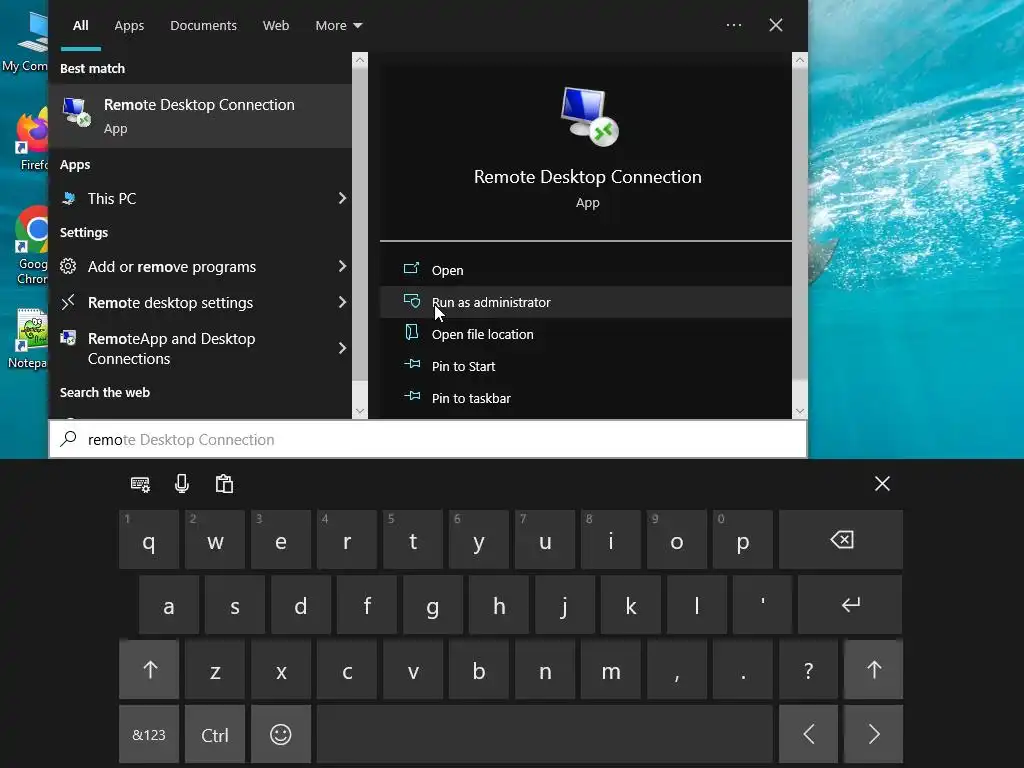Switch to the Documents search tab
Screen dimensions: 1024x768
click(203, 25)
